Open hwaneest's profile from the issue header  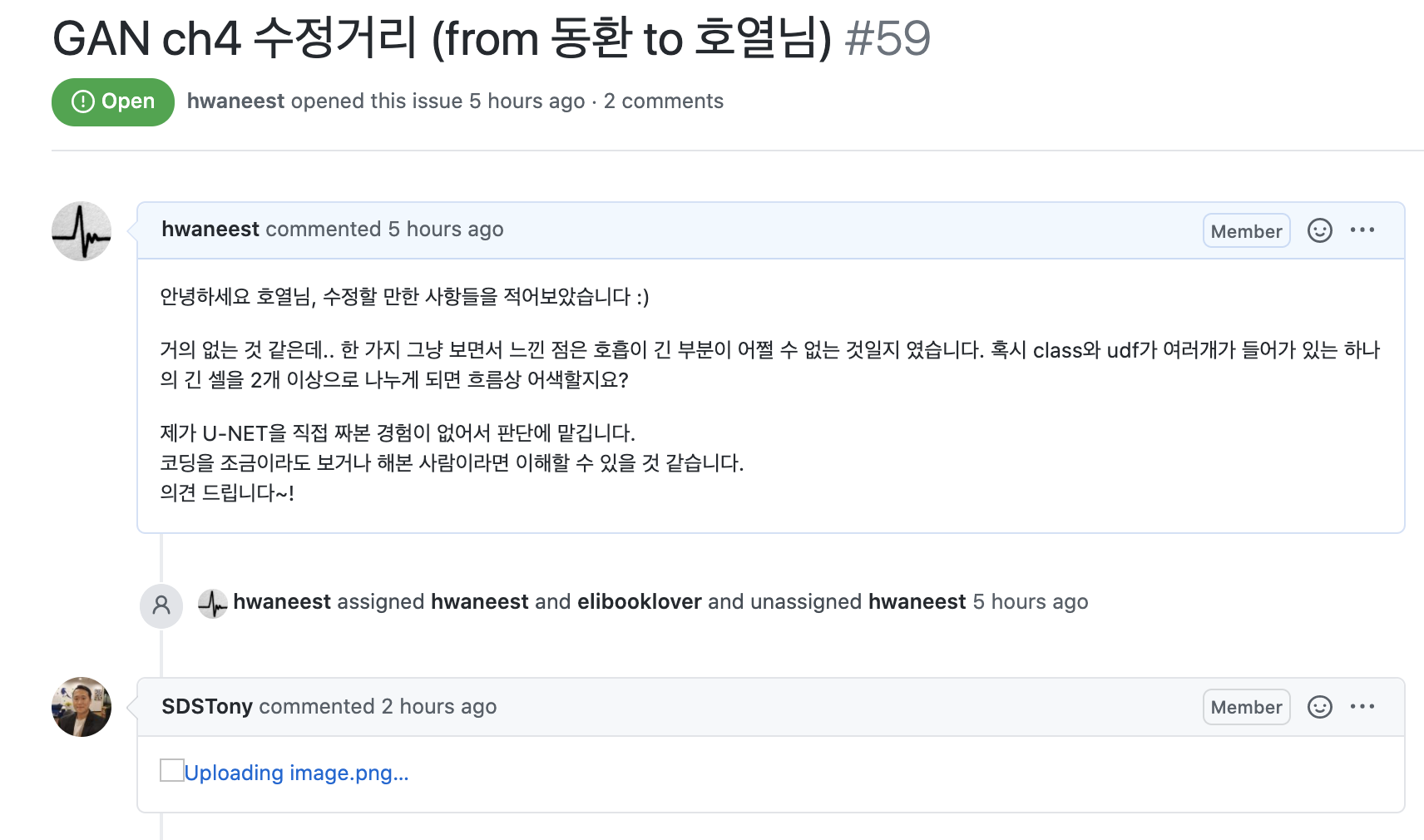[235, 101]
